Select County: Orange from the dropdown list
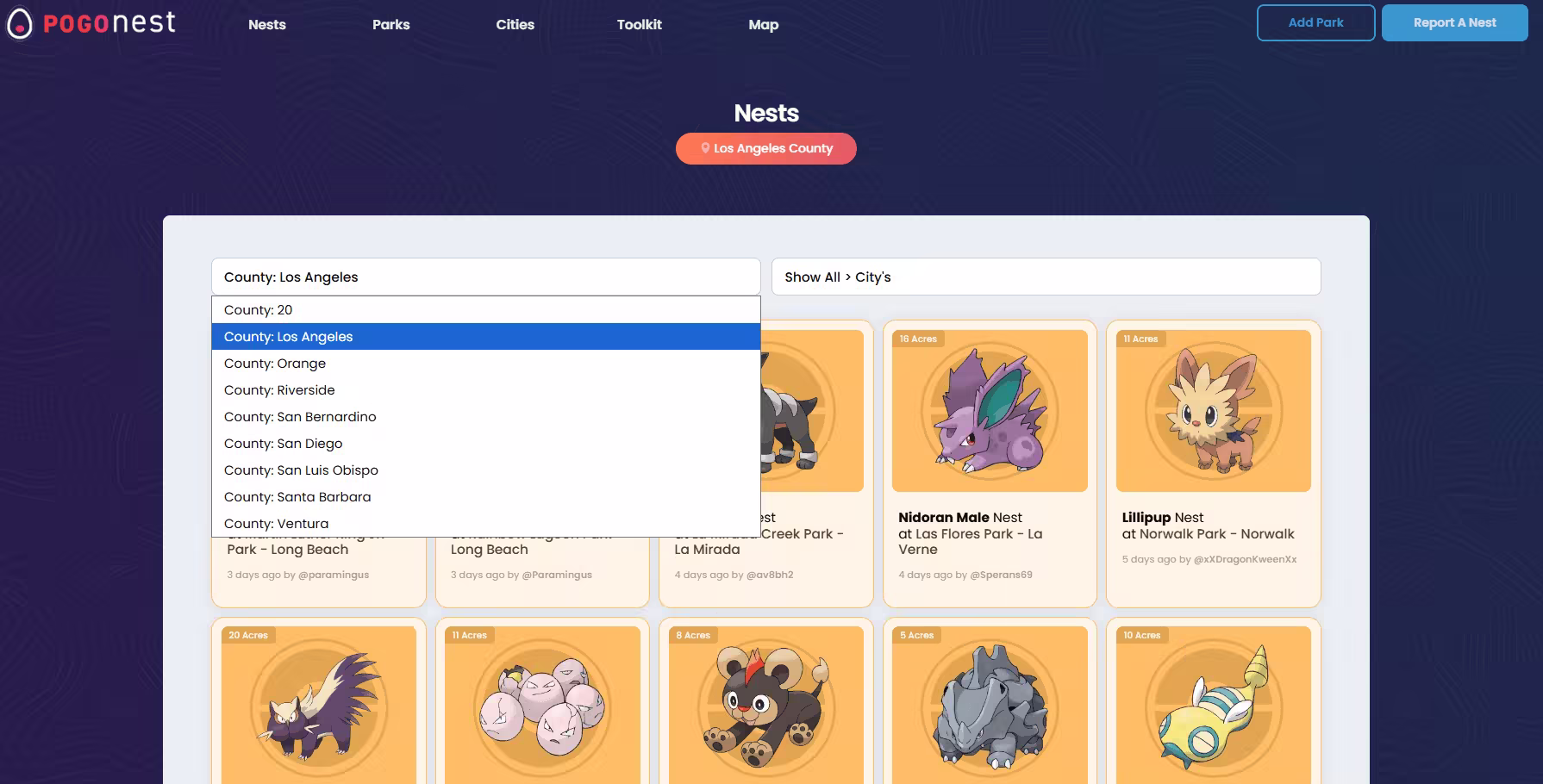Viewport: 1543px width, 784px height. pyautogui.click(x=274, y=363)
